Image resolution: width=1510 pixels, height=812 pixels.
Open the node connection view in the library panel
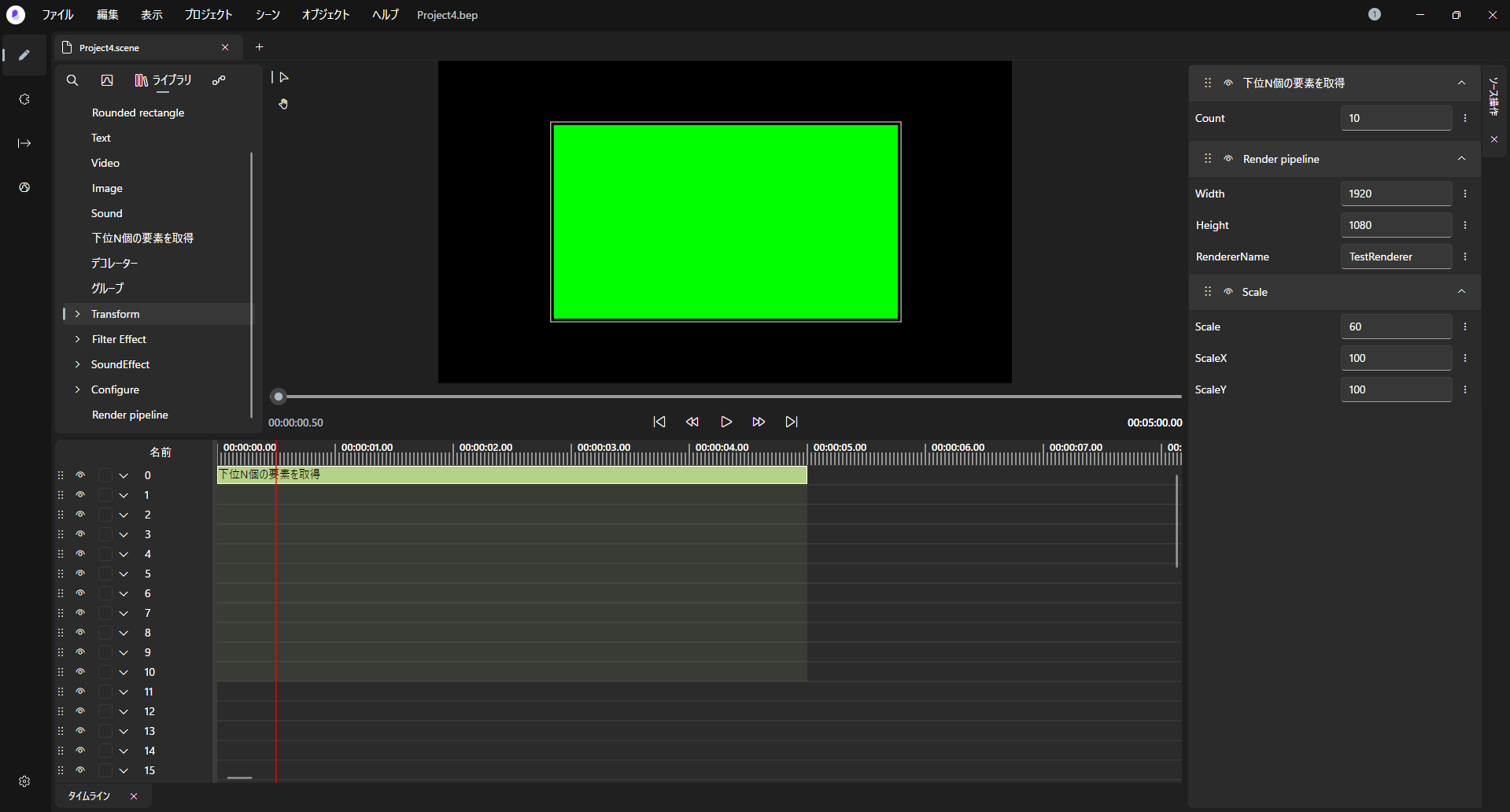point(219,80)
